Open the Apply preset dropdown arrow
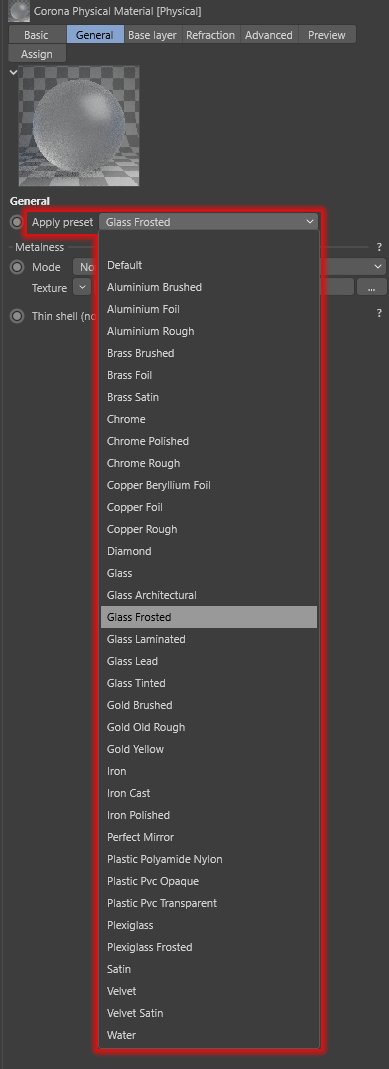389x1069 pixels. coord(310,222)
